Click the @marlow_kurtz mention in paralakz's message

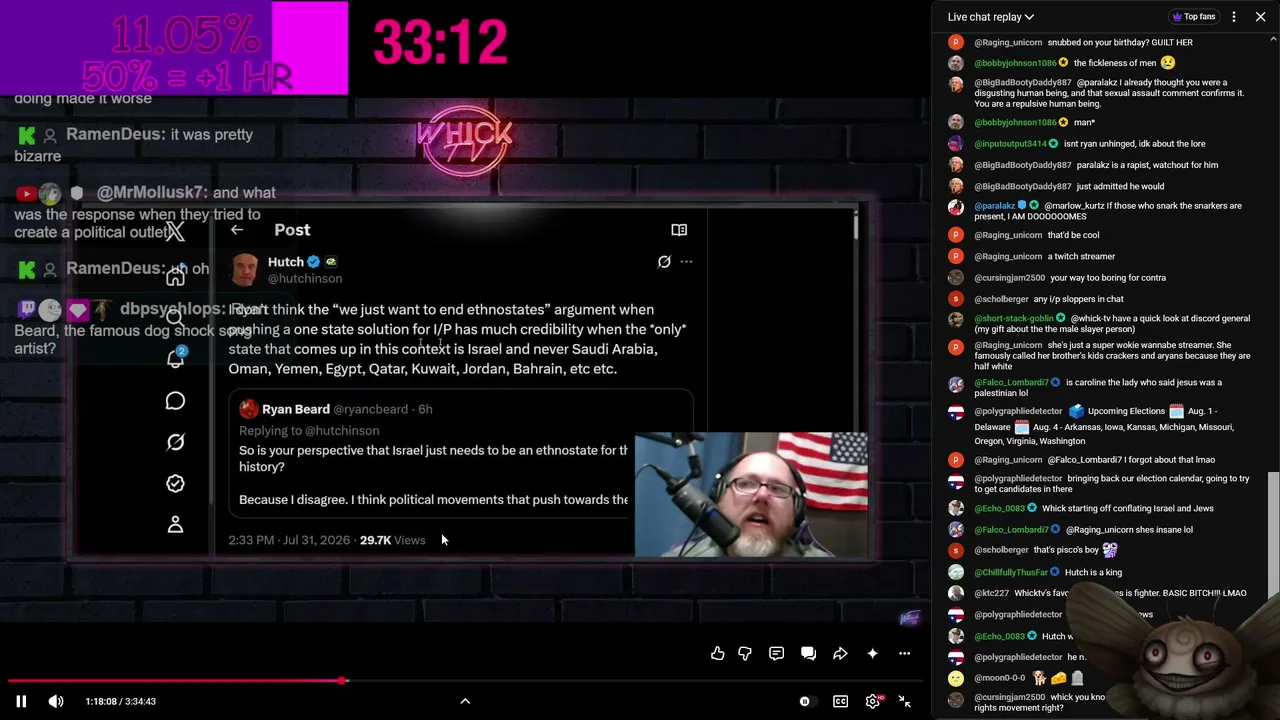coord(1076,206)
